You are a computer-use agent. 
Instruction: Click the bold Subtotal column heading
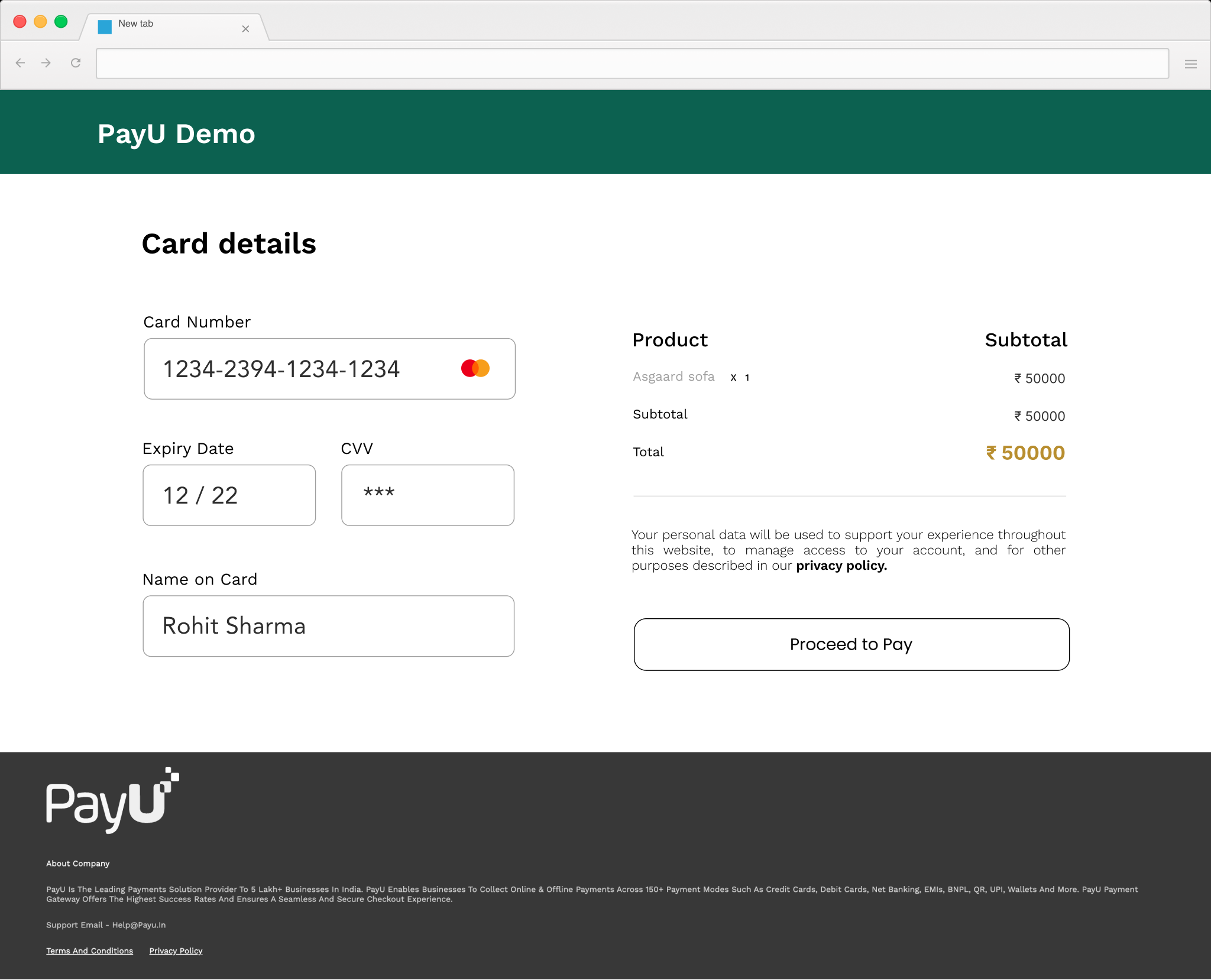1026,340
